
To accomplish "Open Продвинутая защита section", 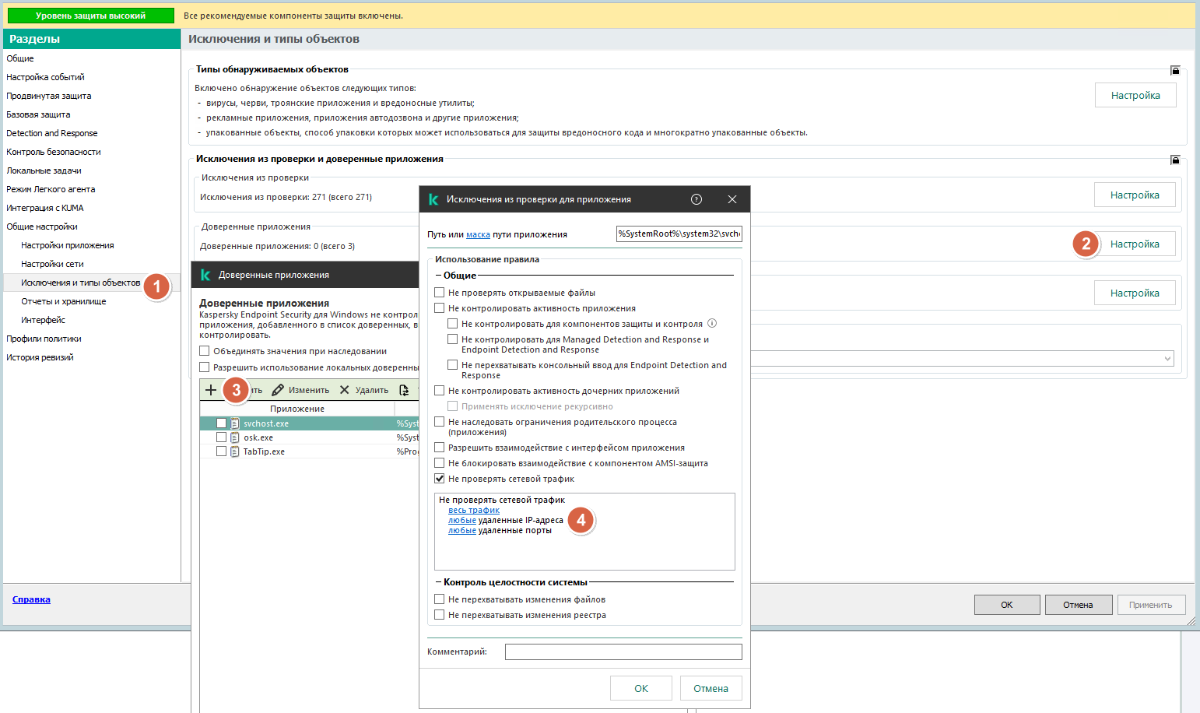I will point(49,96).
